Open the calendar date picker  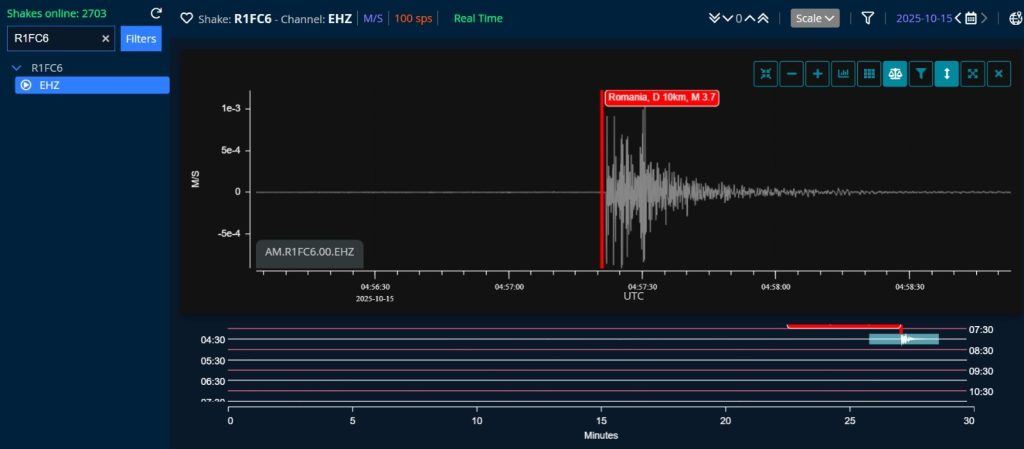pyautogui.click(x=970, y=18)
